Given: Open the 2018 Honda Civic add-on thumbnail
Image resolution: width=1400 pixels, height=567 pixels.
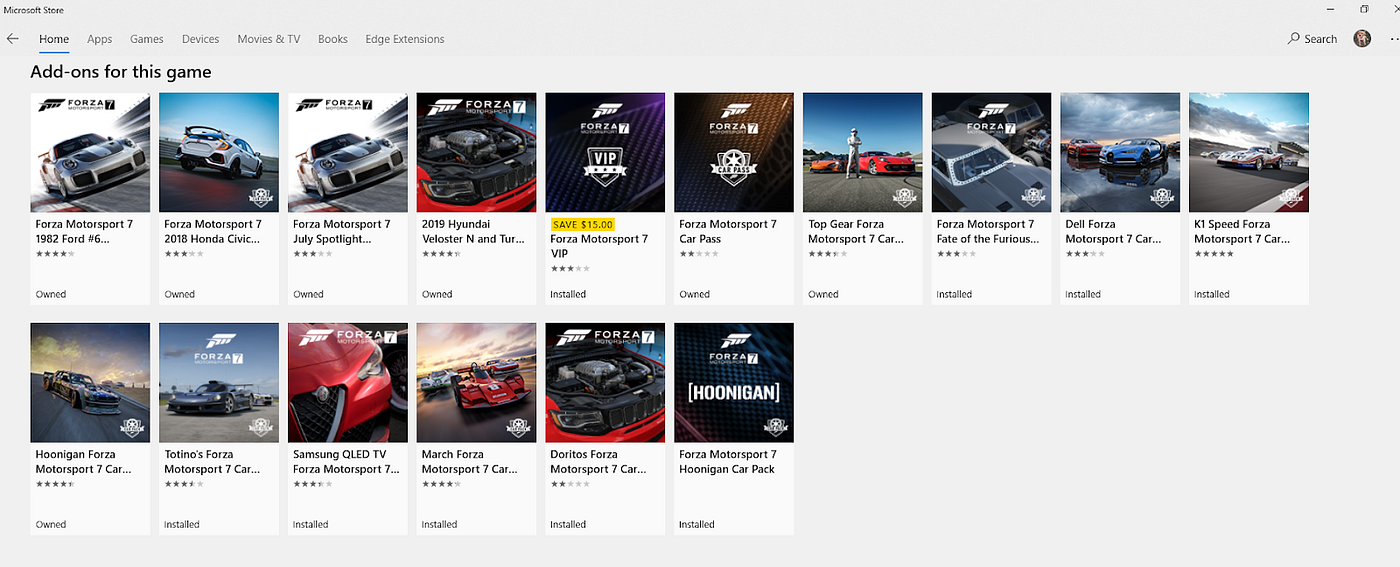Looking at the screenshot, I should 219,152.
